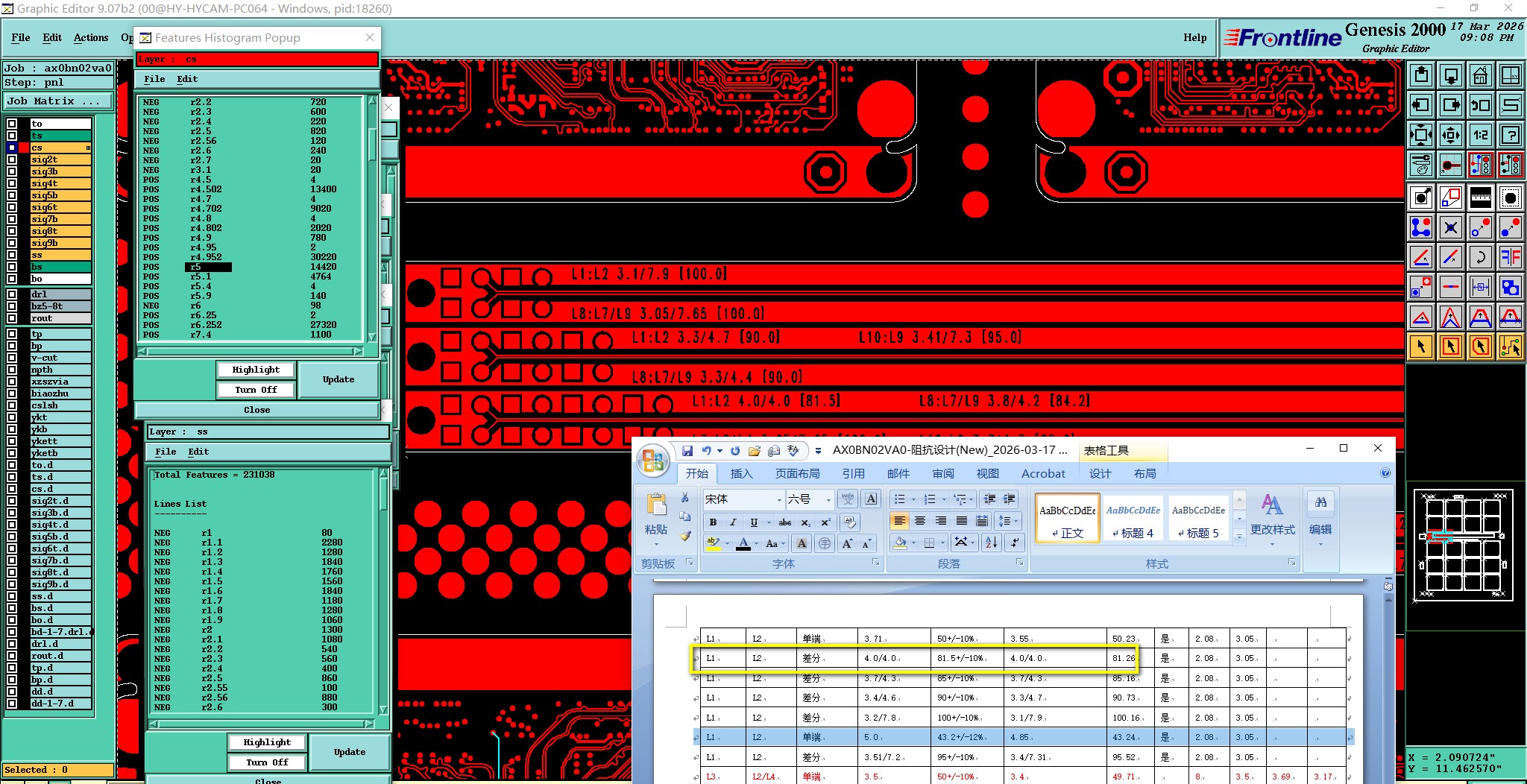Click the delete X feature tool icon
This screenshot has height=784, width=1527.
(x=1451, y=227)
